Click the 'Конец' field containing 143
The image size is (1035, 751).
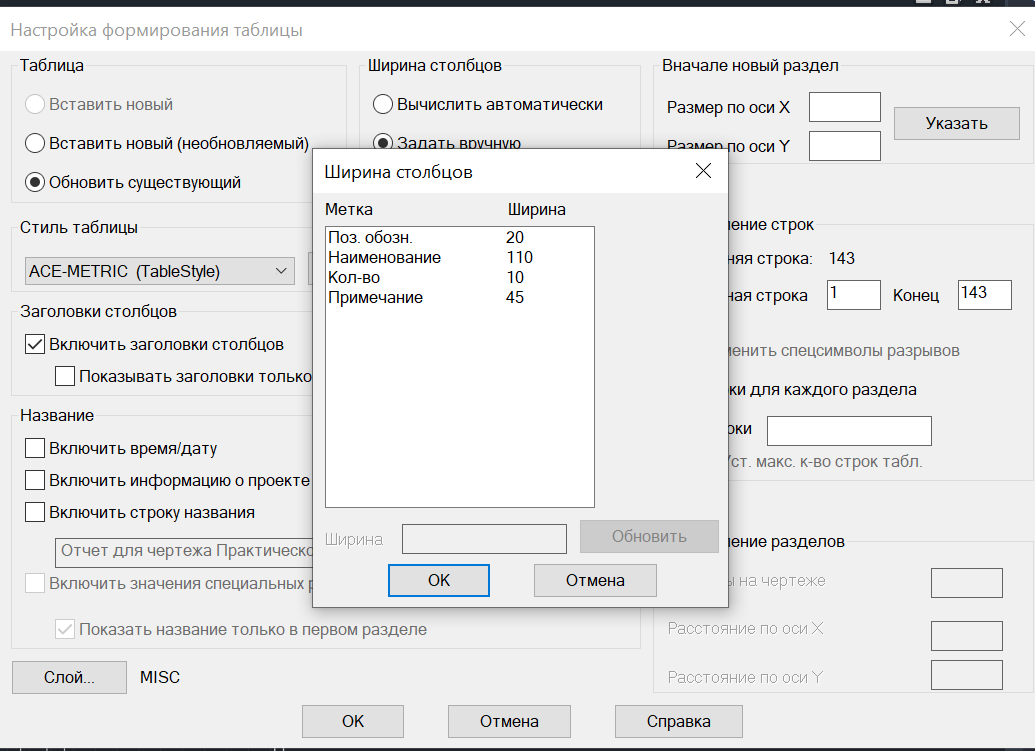985,295
